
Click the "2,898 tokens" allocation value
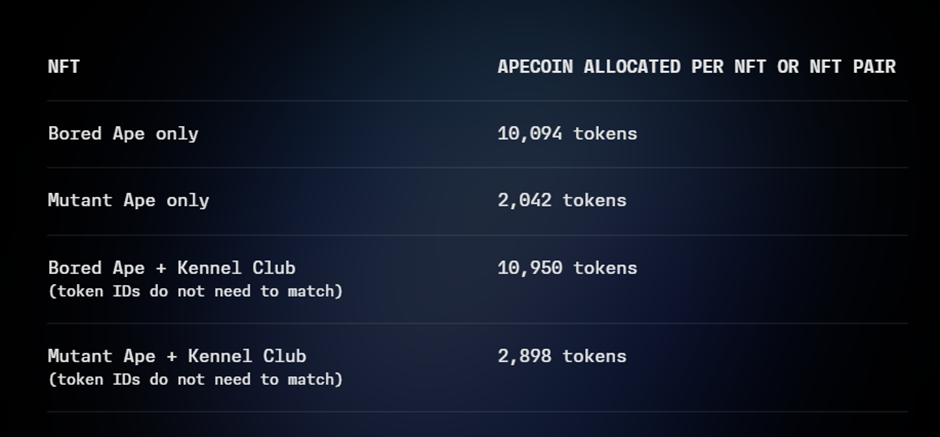562,356
